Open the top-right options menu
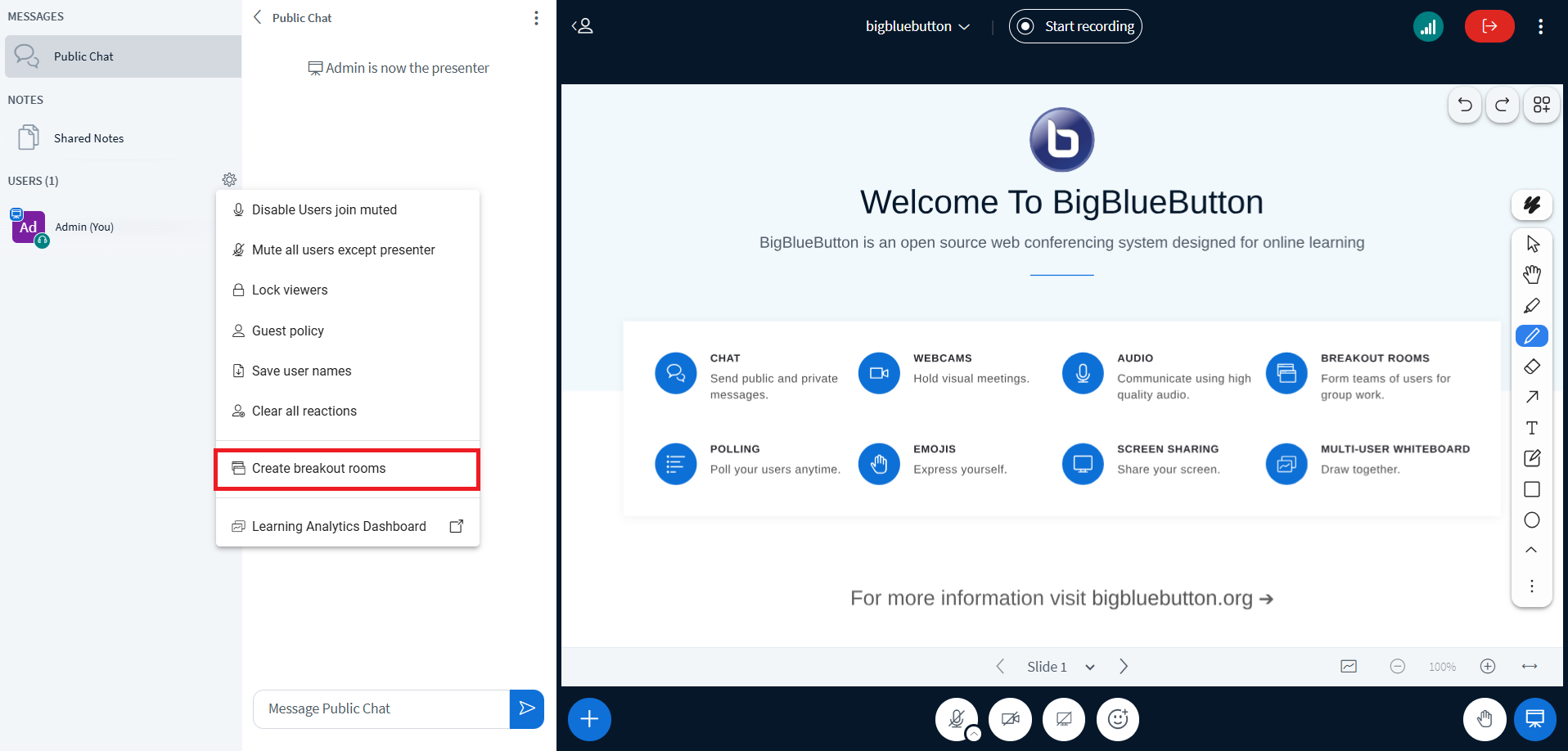This screenshot has height=751, width=1568. pyautogui.click(x=1540, y=26)
